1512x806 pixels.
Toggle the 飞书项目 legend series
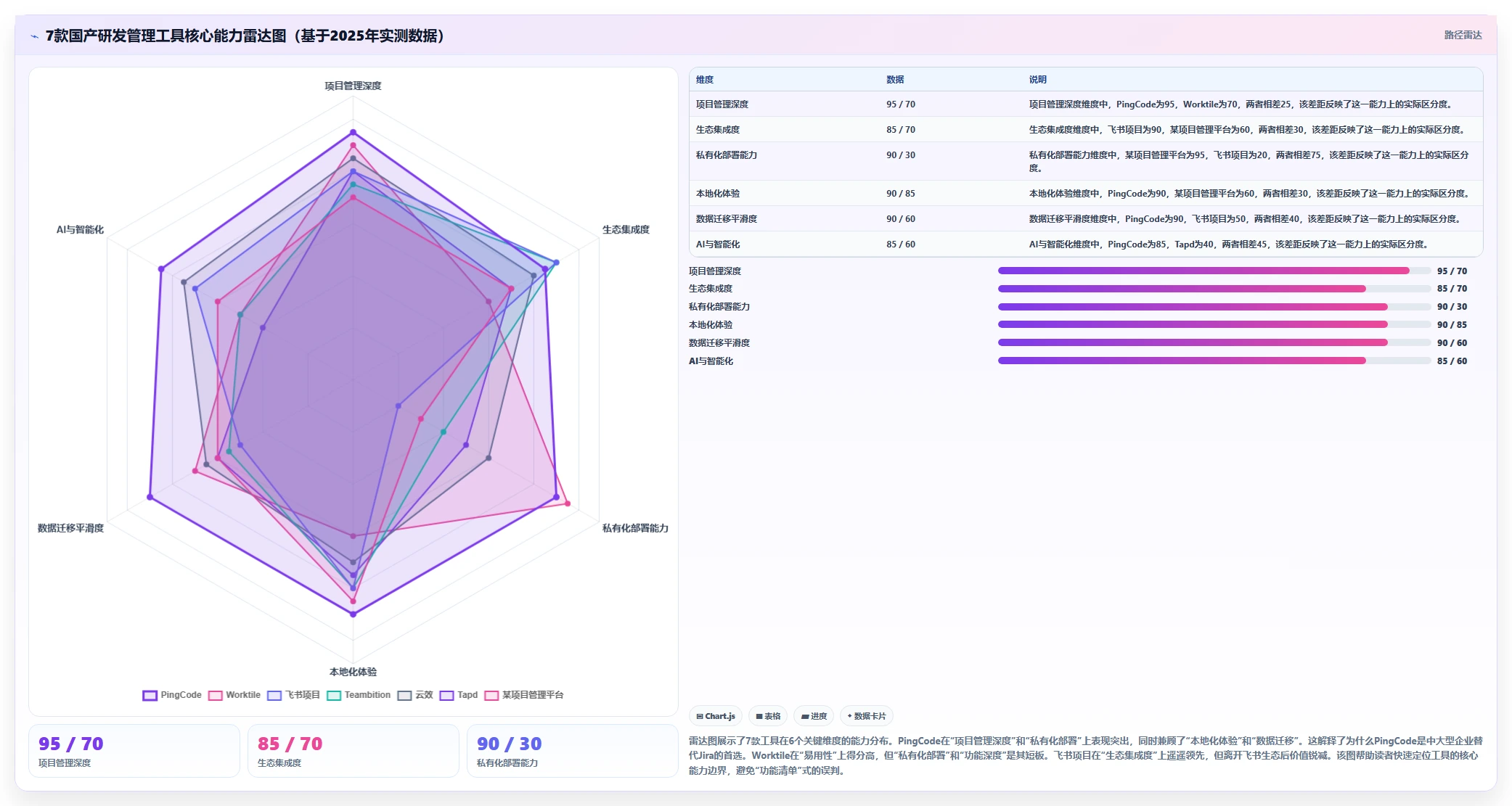[x=294, y=695]
